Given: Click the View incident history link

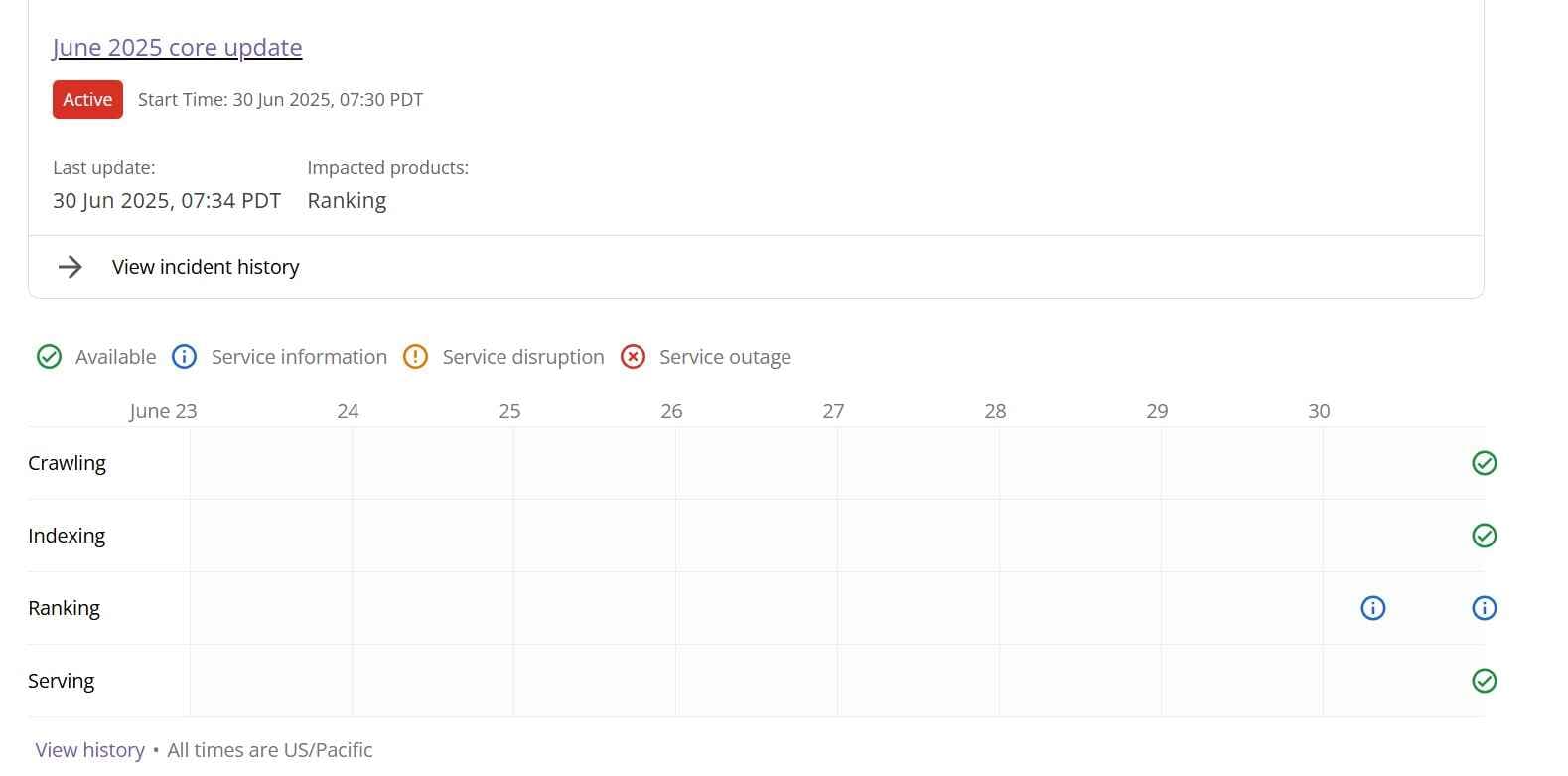Looking at the screenshot, I should [206, 266].
